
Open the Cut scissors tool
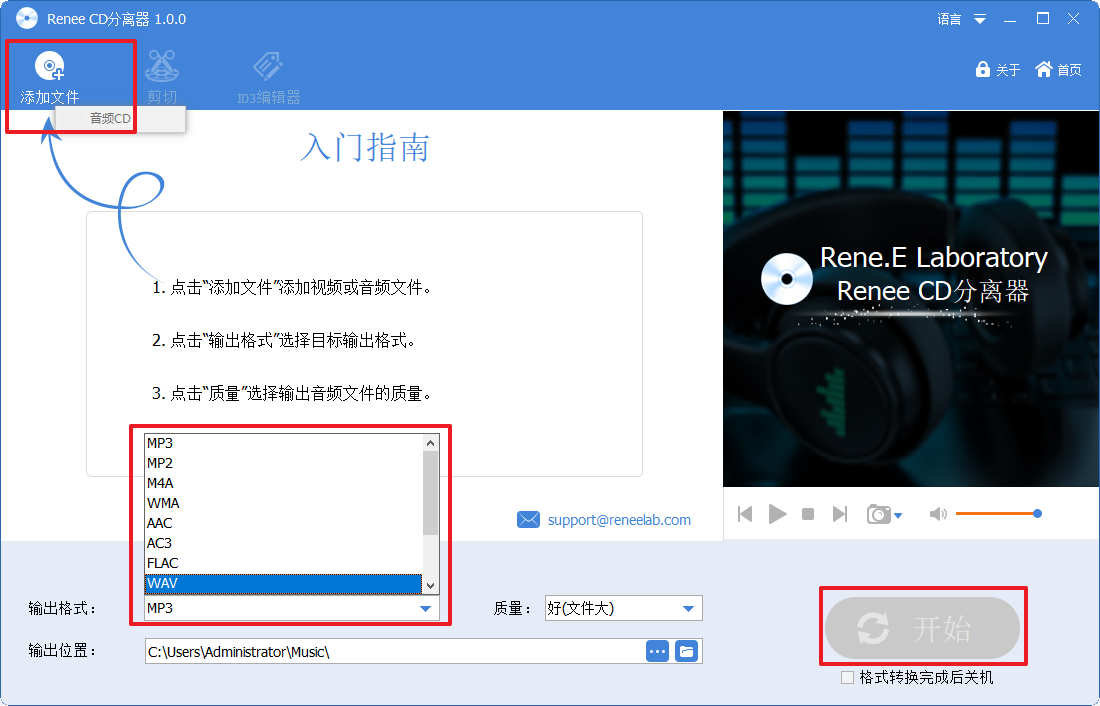coord(162,67)
